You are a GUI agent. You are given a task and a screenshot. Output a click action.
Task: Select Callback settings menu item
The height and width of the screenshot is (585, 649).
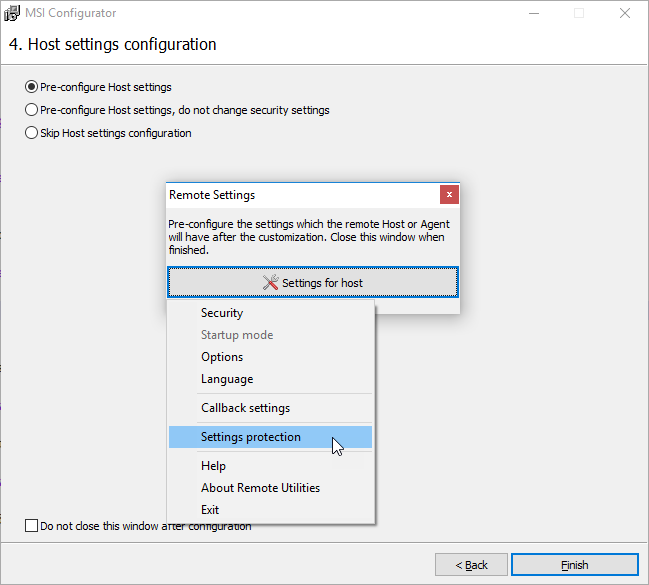[245, 408]
